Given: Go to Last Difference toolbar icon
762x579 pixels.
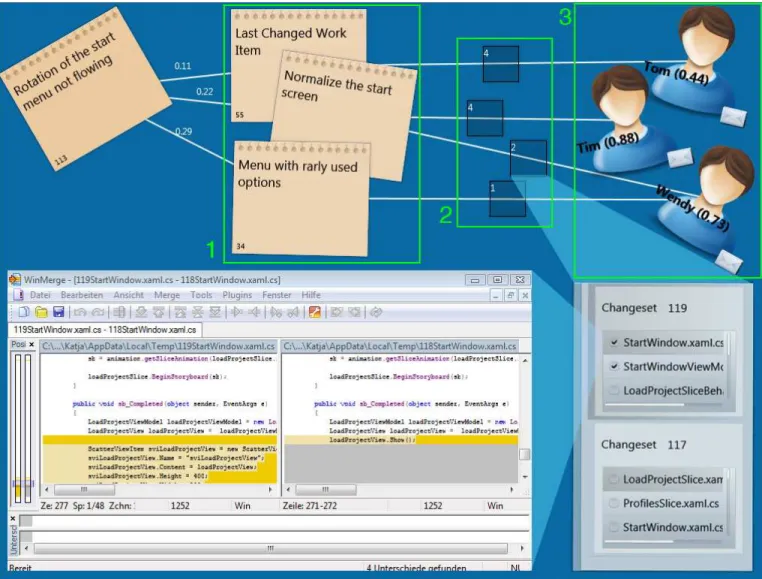Looking at the screenshot, I should coord(215,312).
